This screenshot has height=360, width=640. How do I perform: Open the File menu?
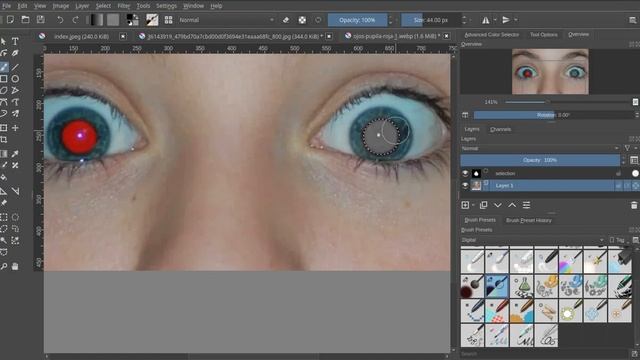click(x=7, y=6)
